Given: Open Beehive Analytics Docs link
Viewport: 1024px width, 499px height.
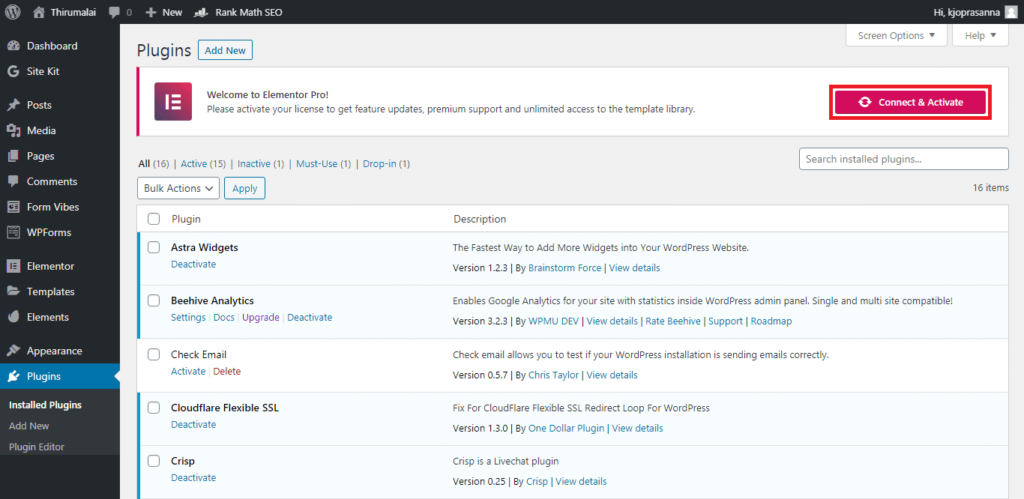Looking at the screenshot, I should coord(223,317).
